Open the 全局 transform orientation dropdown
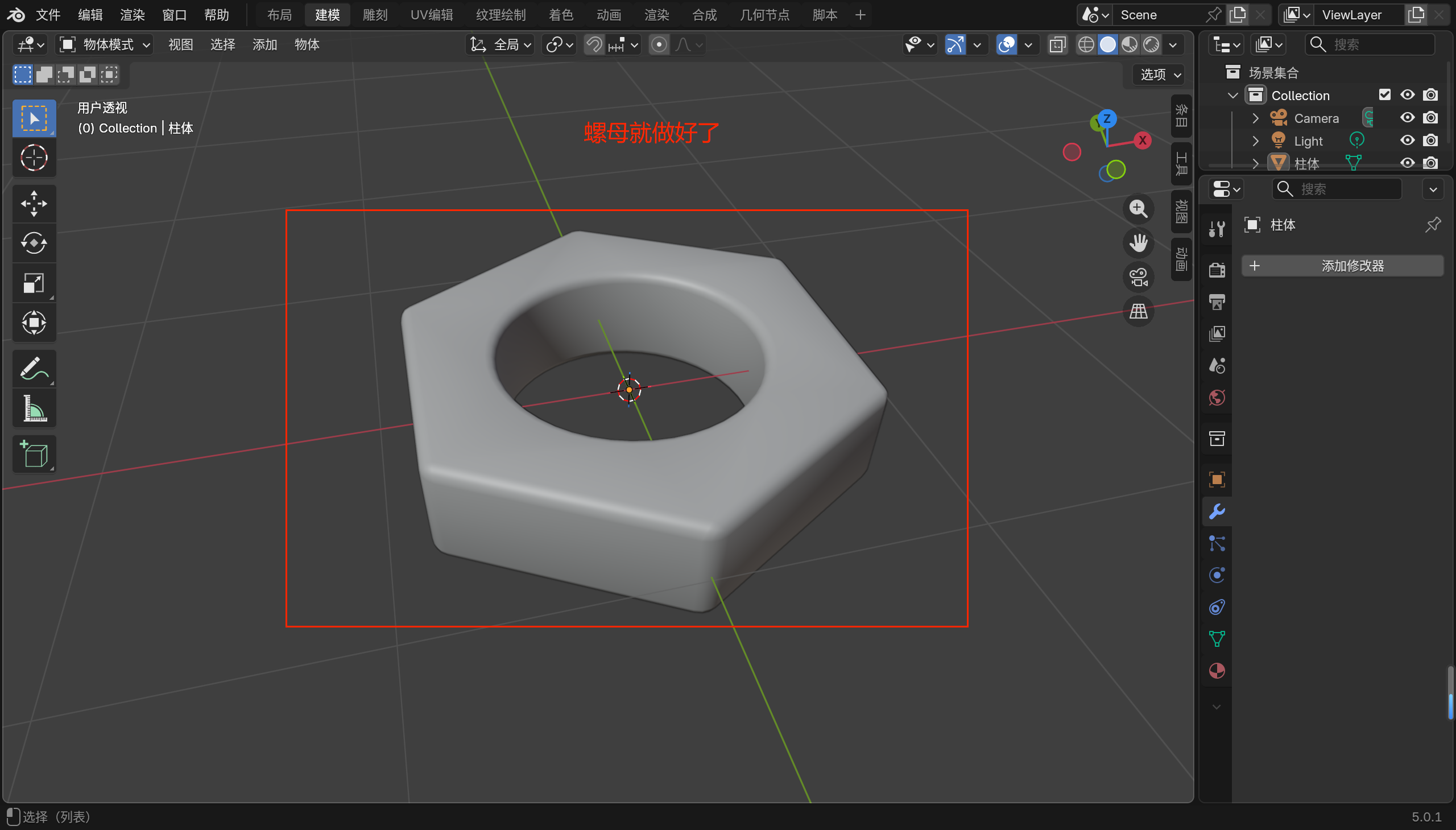Screen dimensions: 1456x830 (500, 44)
